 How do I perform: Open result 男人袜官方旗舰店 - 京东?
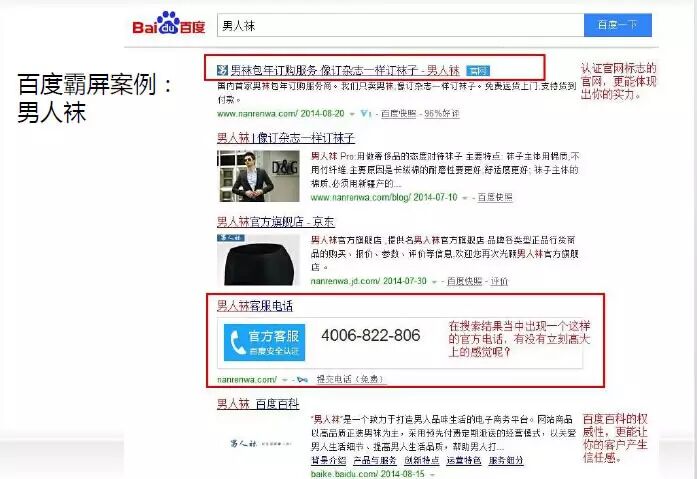[276, 221]
